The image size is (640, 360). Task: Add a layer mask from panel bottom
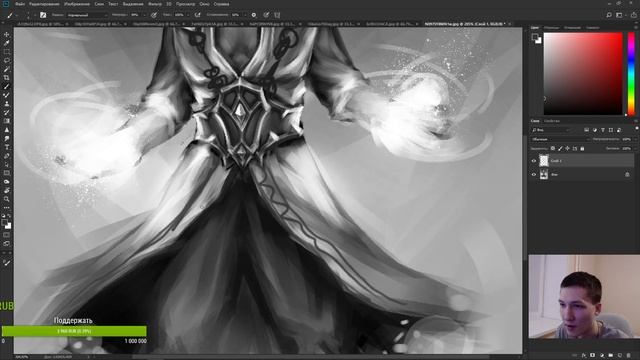(593, 356)
